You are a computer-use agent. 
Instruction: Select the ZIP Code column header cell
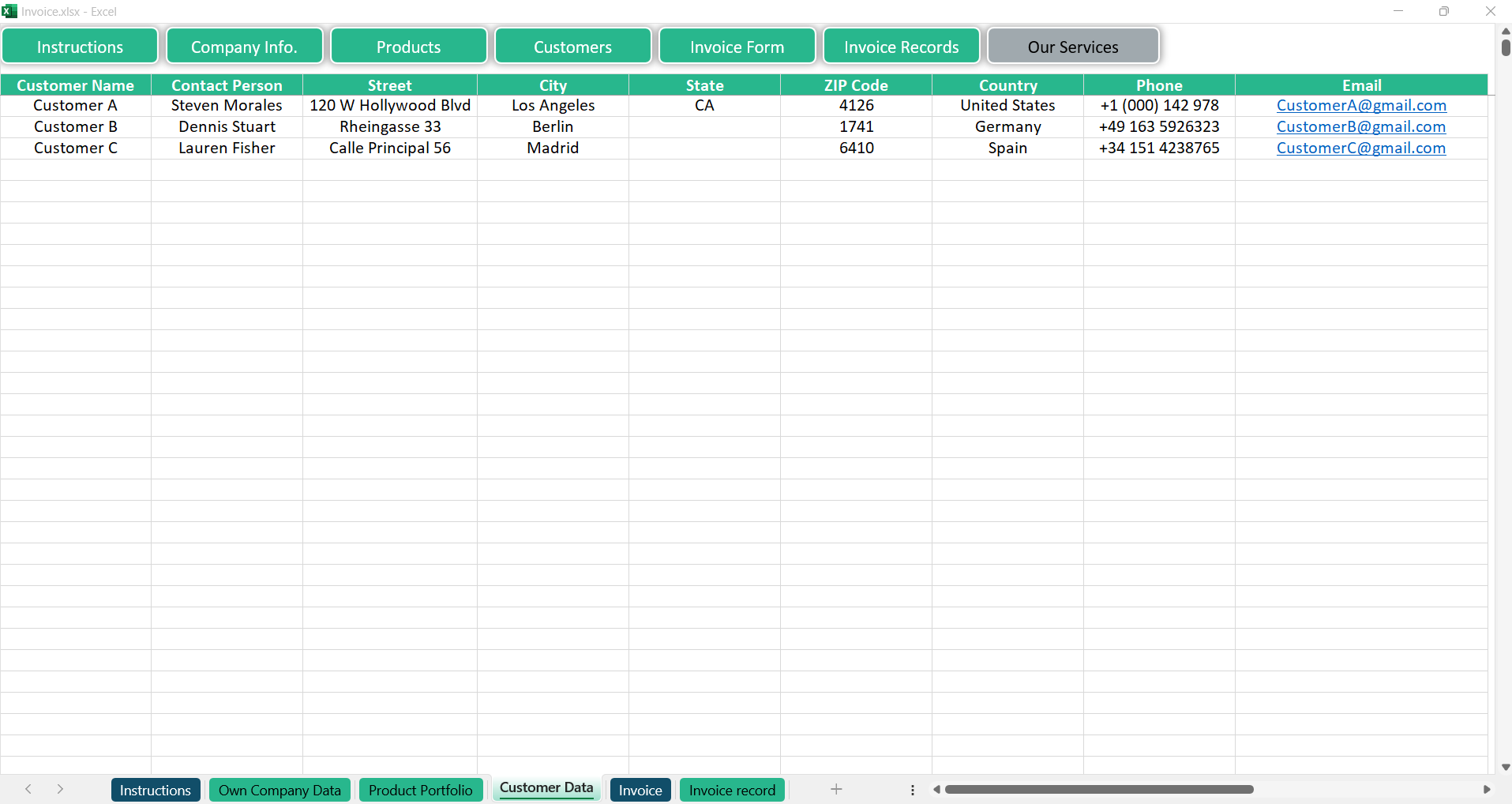856,85
